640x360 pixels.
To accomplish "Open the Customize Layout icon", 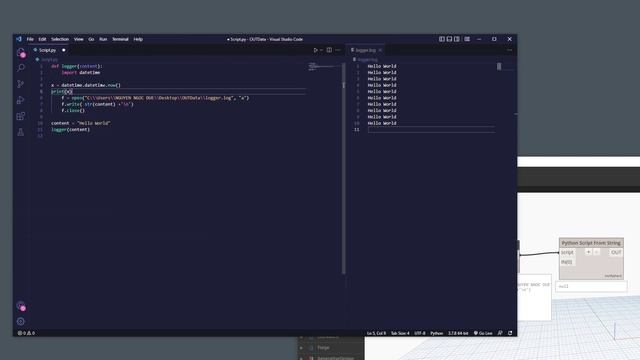I will [467, 39].
